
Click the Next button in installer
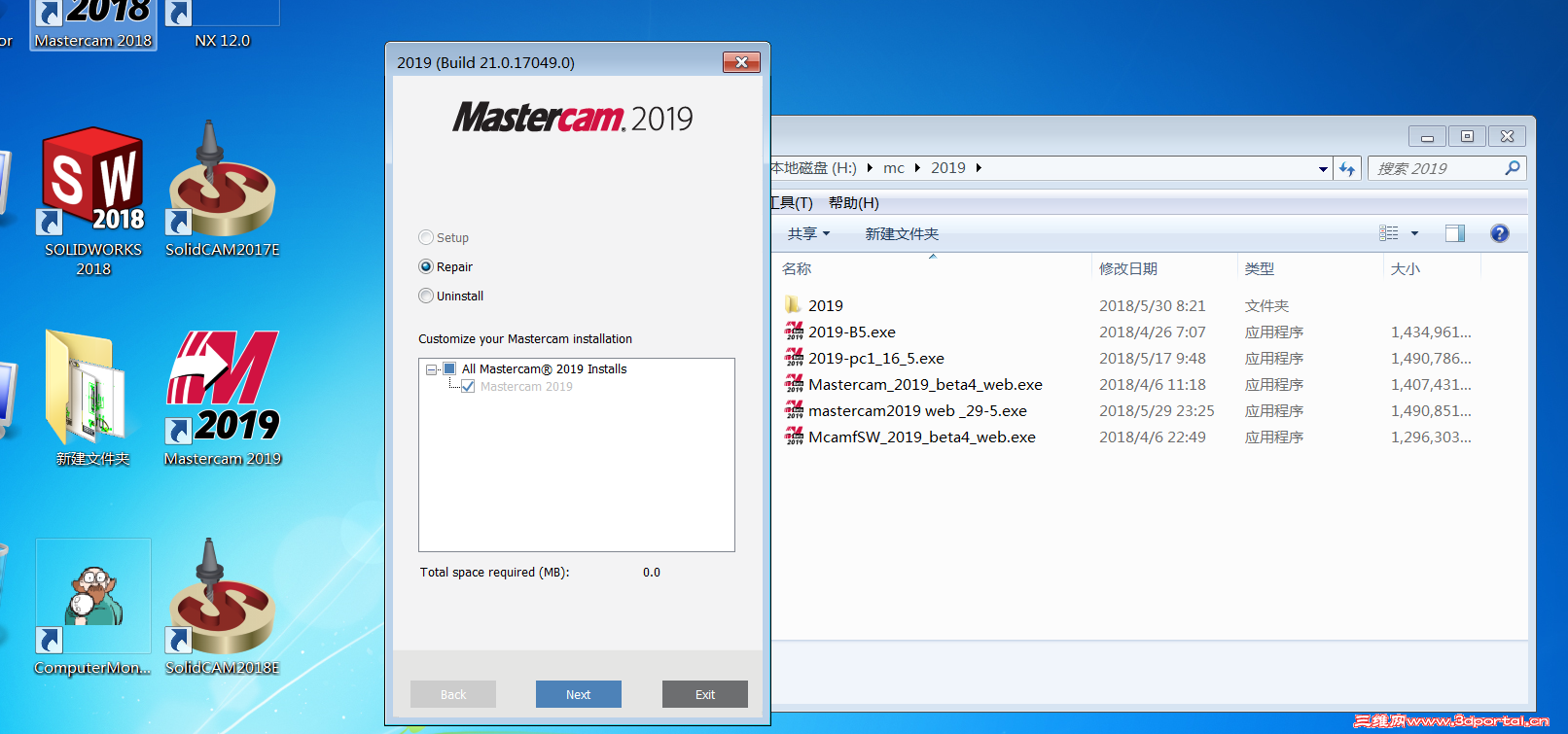pos(578,694)
